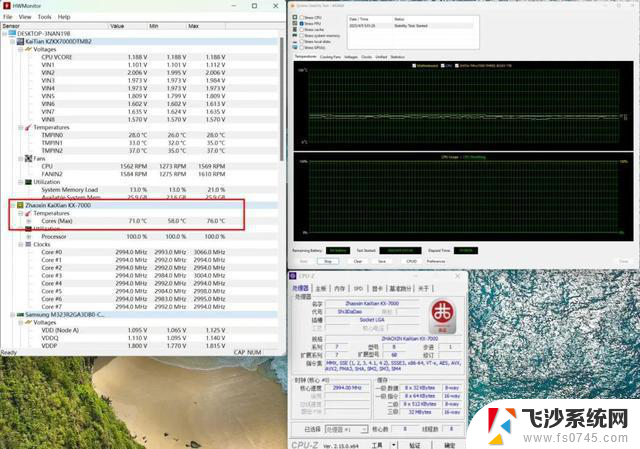Click the Clocks icon under KX-7000
This screenshot has height=449, width=640.
coord(28,244)
